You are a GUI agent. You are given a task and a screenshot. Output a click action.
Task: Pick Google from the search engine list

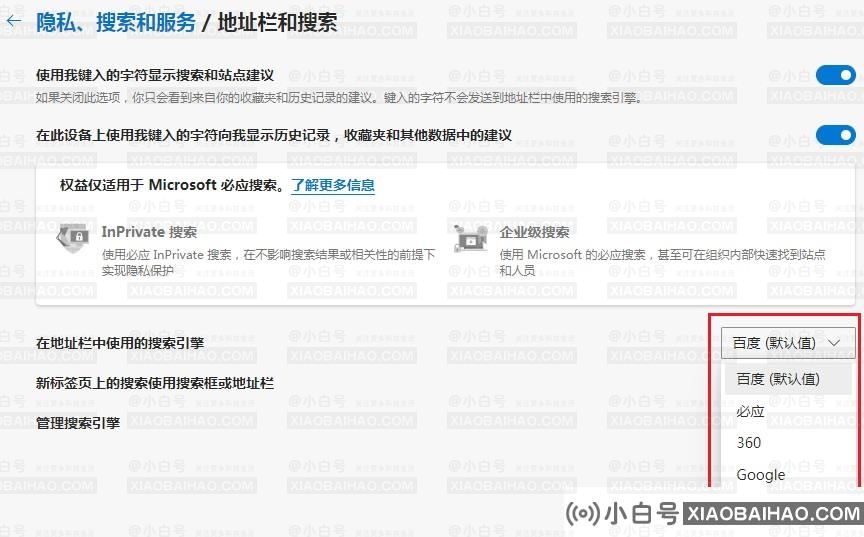point(761,475)
